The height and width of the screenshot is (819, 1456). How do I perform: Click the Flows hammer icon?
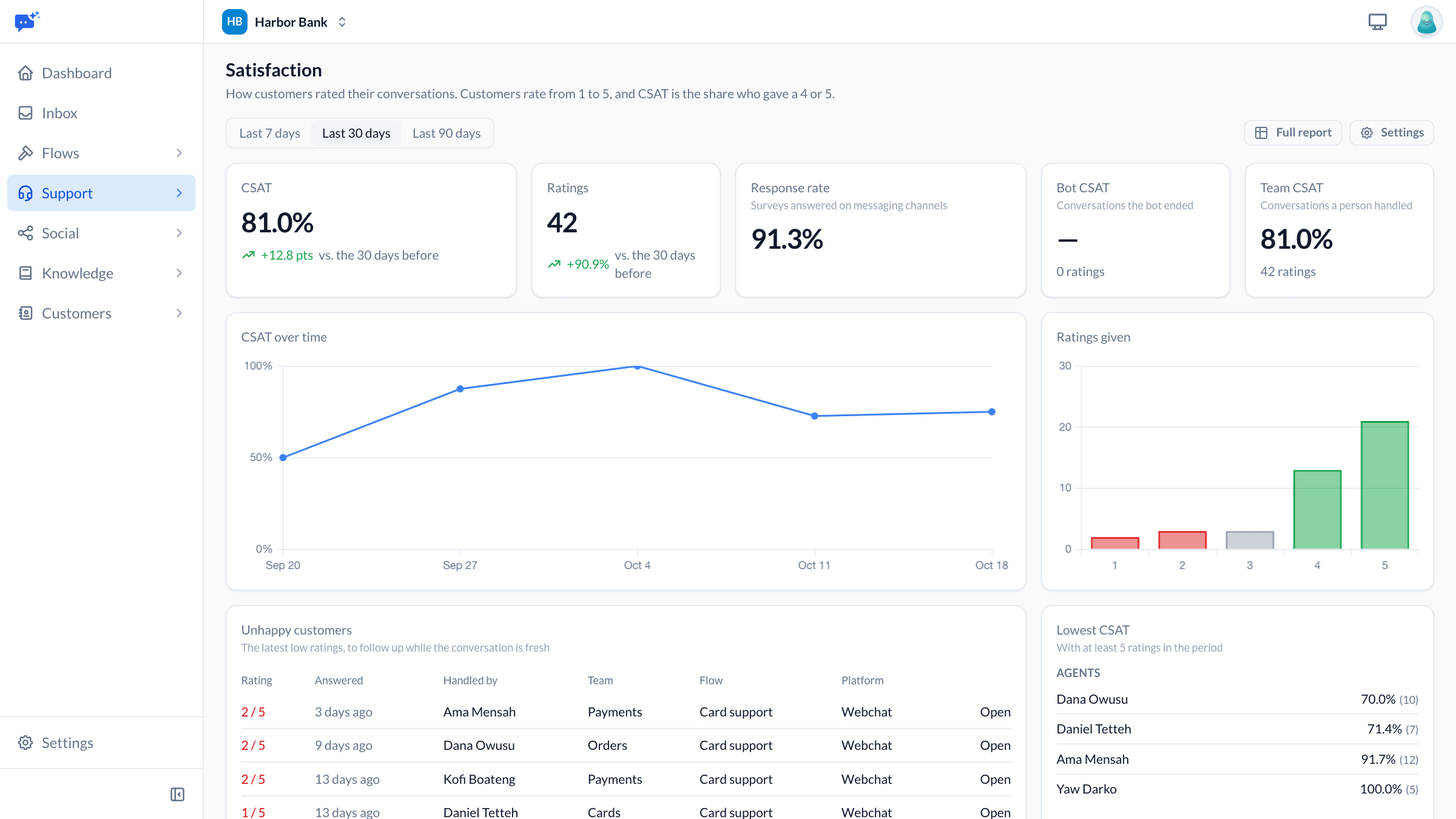25,153
